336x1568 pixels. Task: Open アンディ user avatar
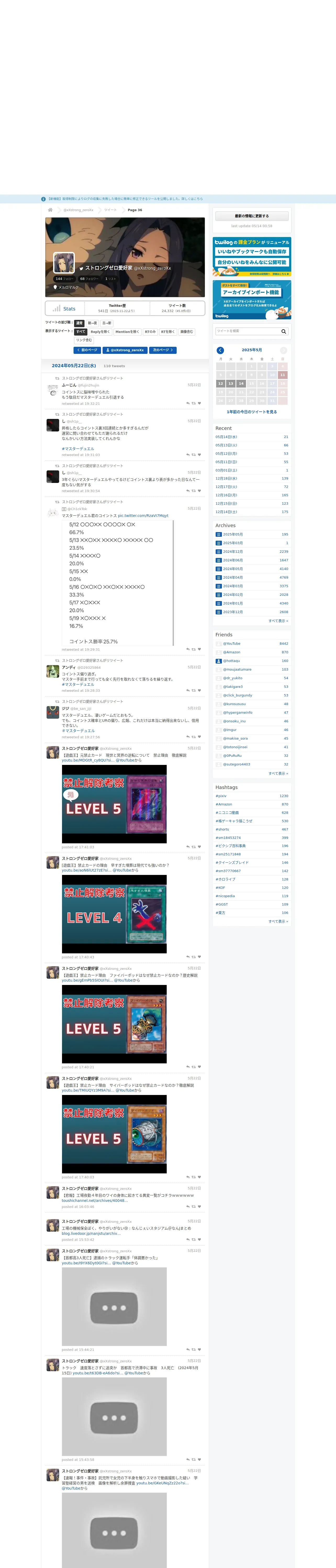click(x=53, y=671)
